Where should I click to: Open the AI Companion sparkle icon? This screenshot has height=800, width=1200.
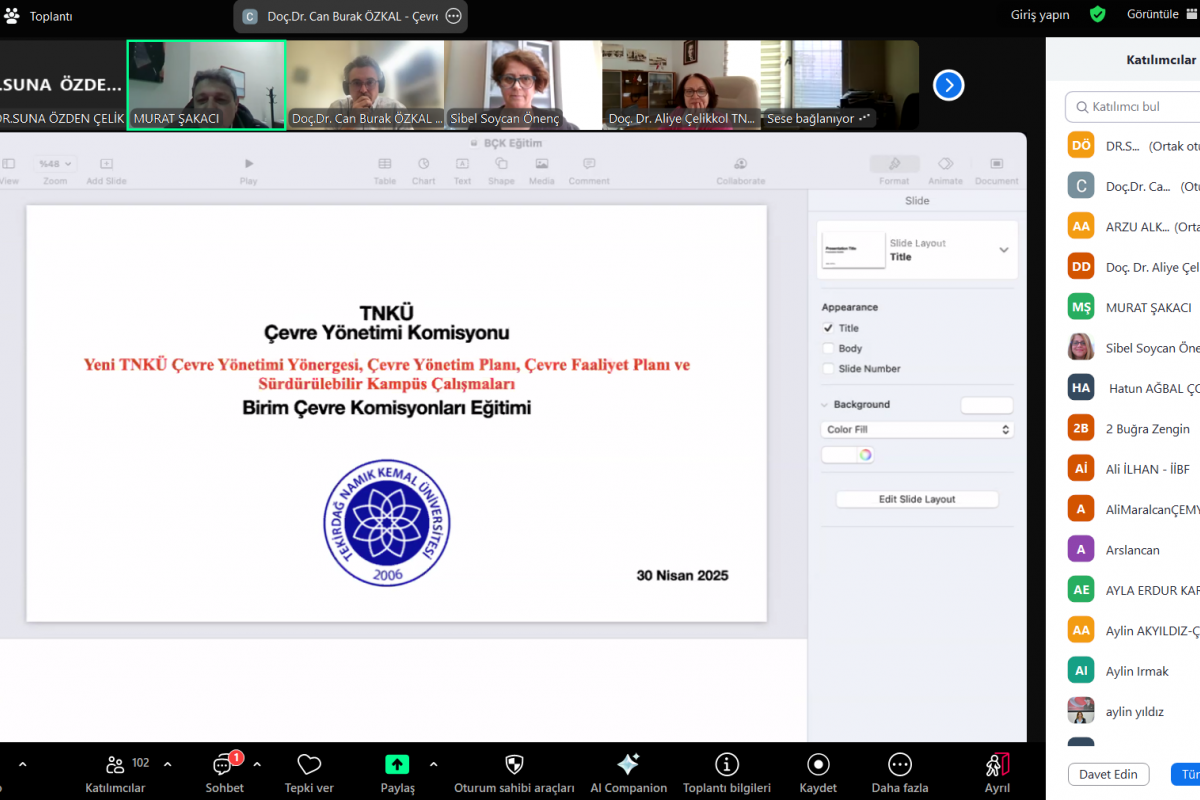(x=628, y=765)
